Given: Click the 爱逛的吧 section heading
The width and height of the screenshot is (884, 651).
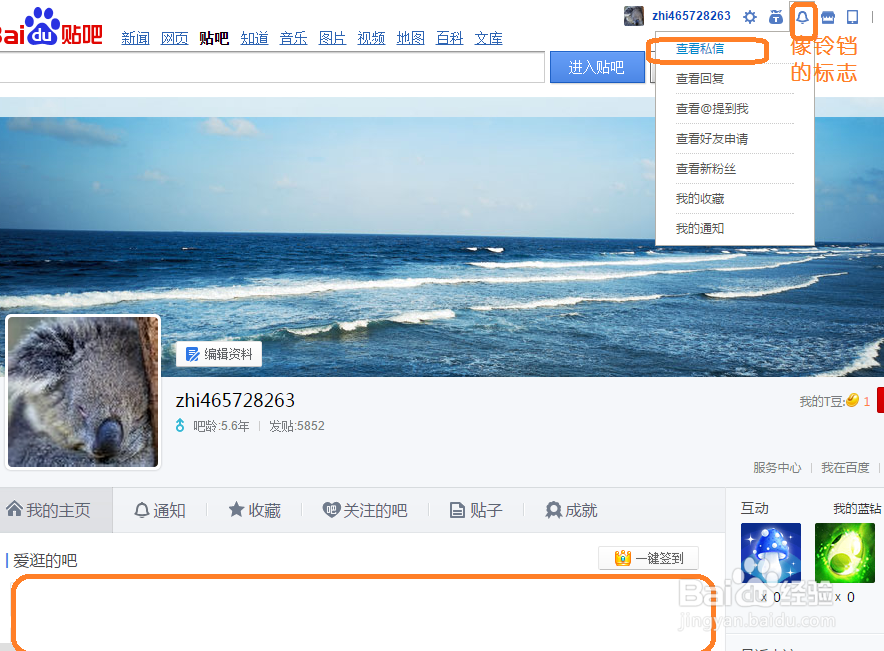Looking at the screenshot, I should tap(45, 561).
